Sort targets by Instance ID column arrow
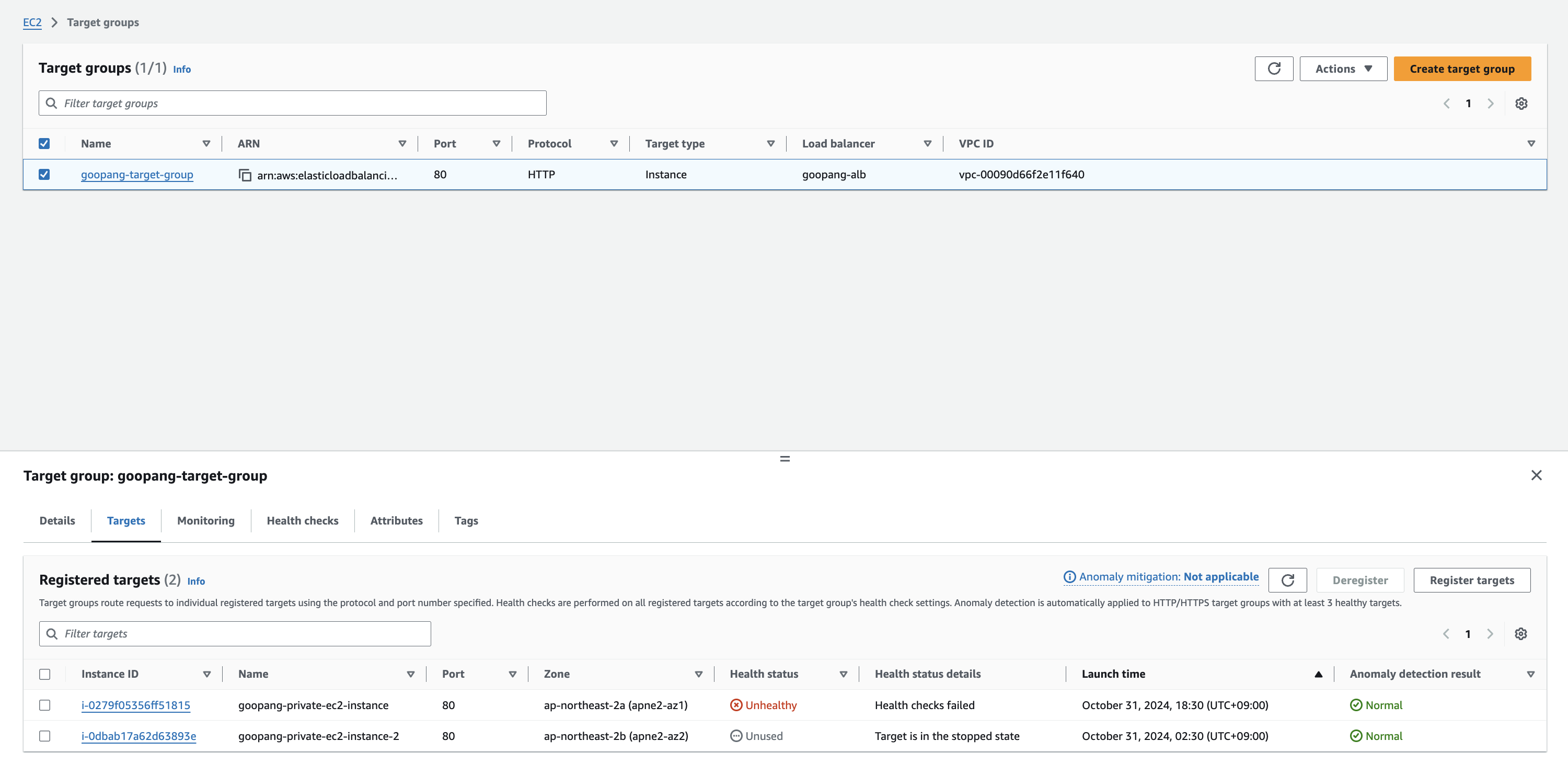The image size is (1568, 775). (207, 674)
